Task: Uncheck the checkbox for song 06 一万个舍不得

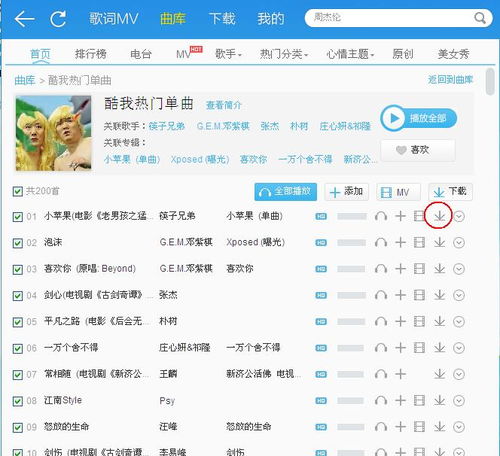Action: pos(17,348)
